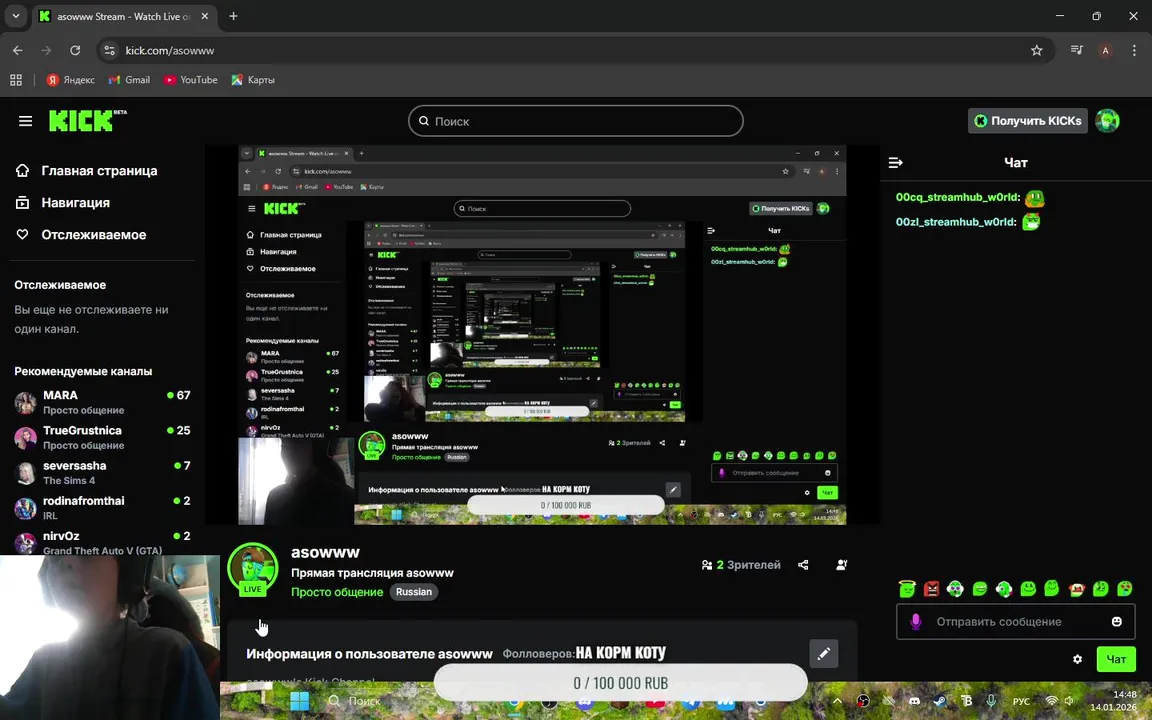Screen dimensions: 1152x720
Task: Focus the Поиск search field
Action: click(x=575, y=121)
